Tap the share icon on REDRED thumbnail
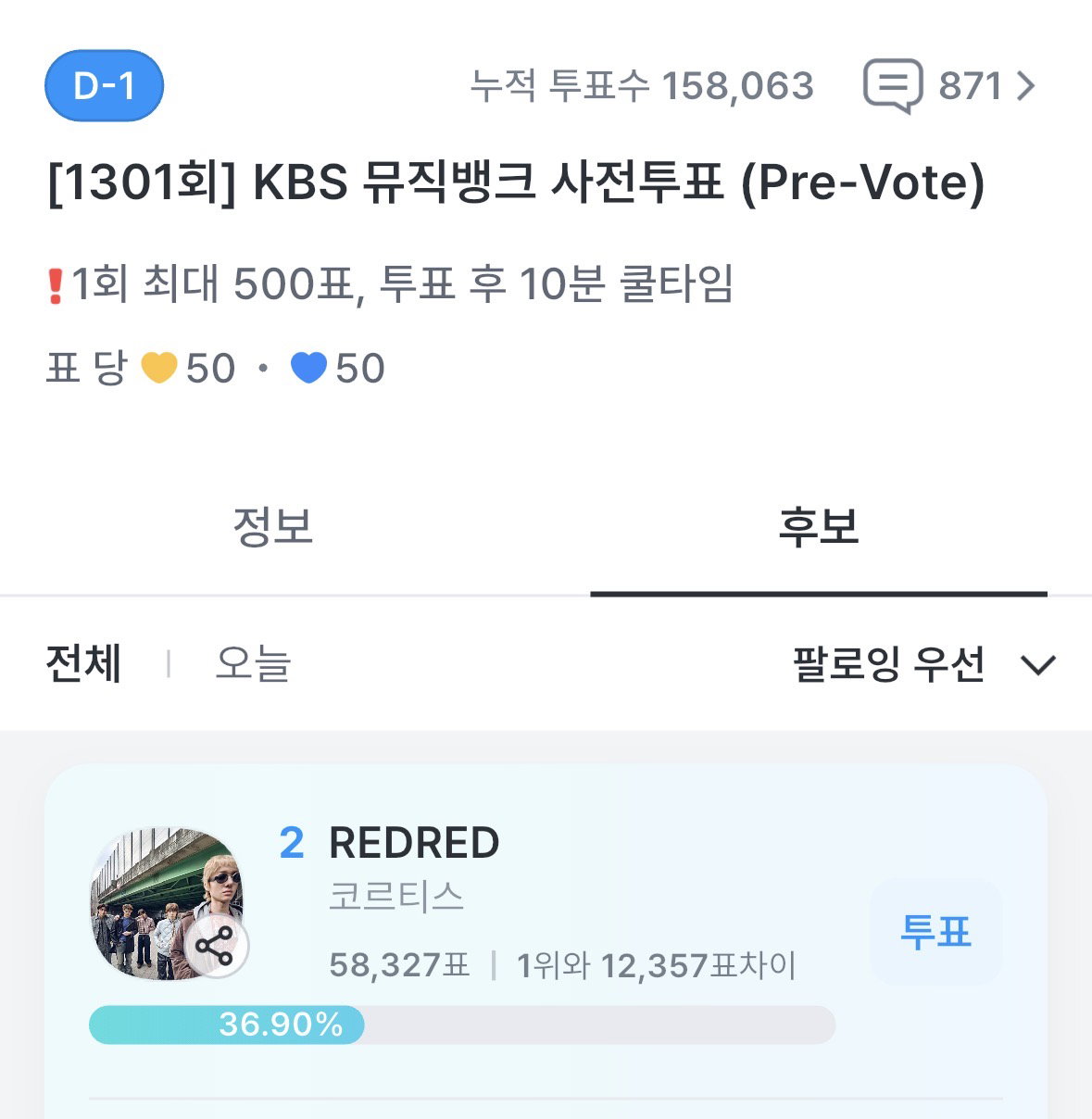 (x=216, y=948)
